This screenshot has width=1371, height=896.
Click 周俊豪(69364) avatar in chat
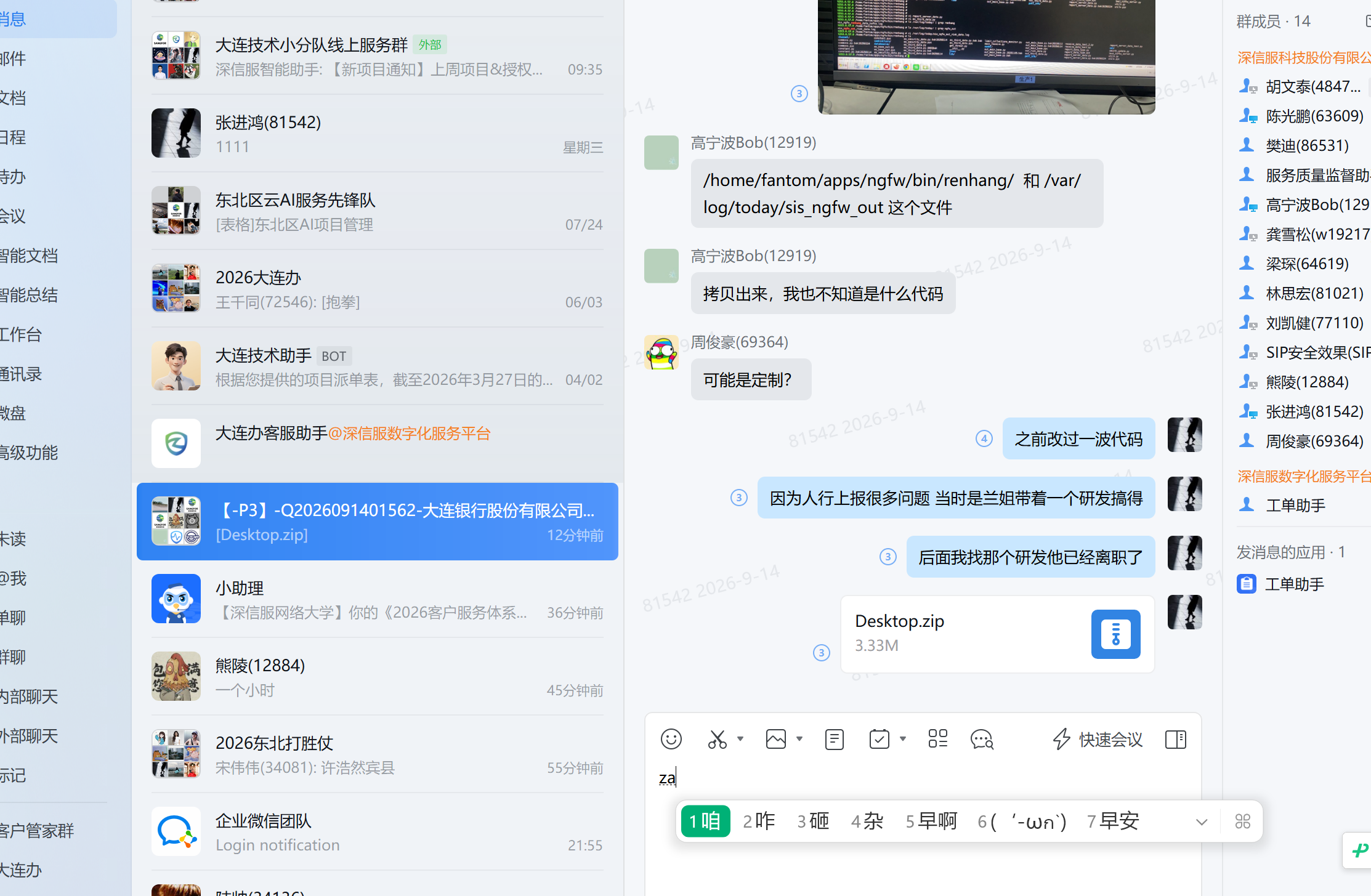pyautogui.click(x=661, y=352)
